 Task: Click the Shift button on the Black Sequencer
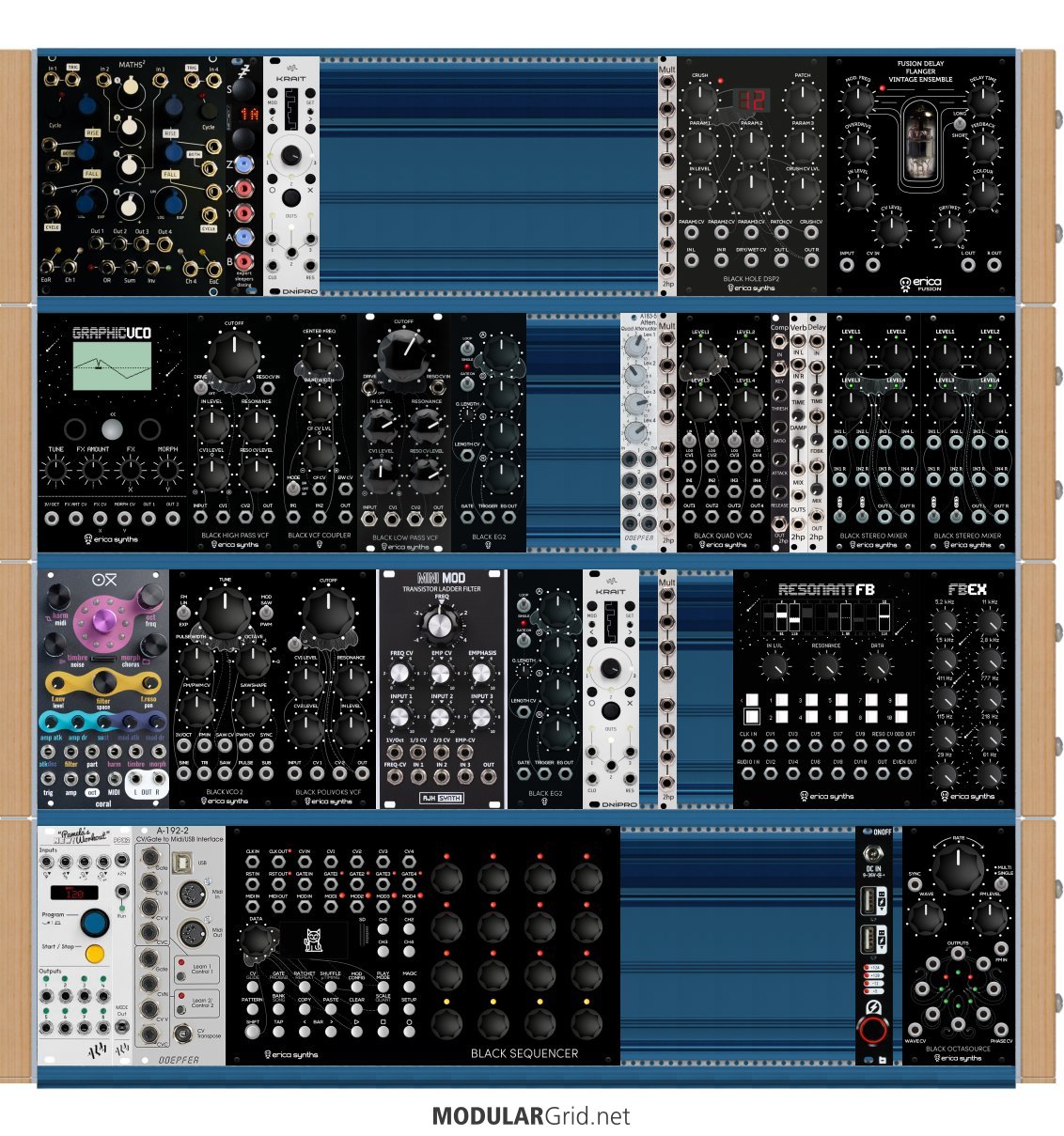click(x=253, y=1032)
